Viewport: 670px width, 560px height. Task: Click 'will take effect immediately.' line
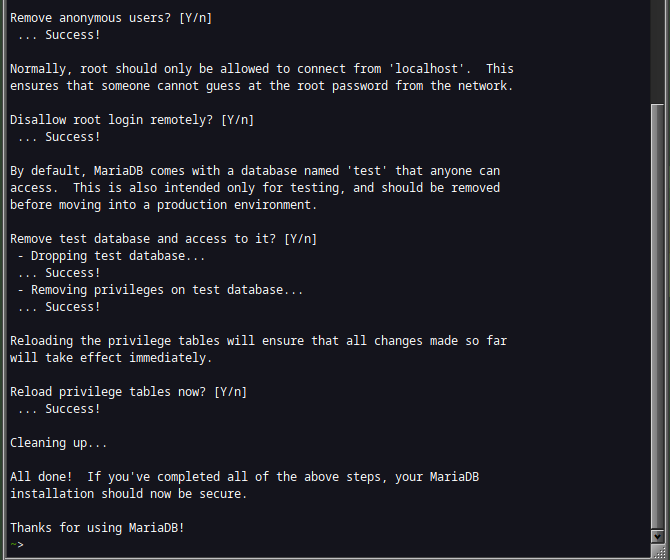[111, 358]
